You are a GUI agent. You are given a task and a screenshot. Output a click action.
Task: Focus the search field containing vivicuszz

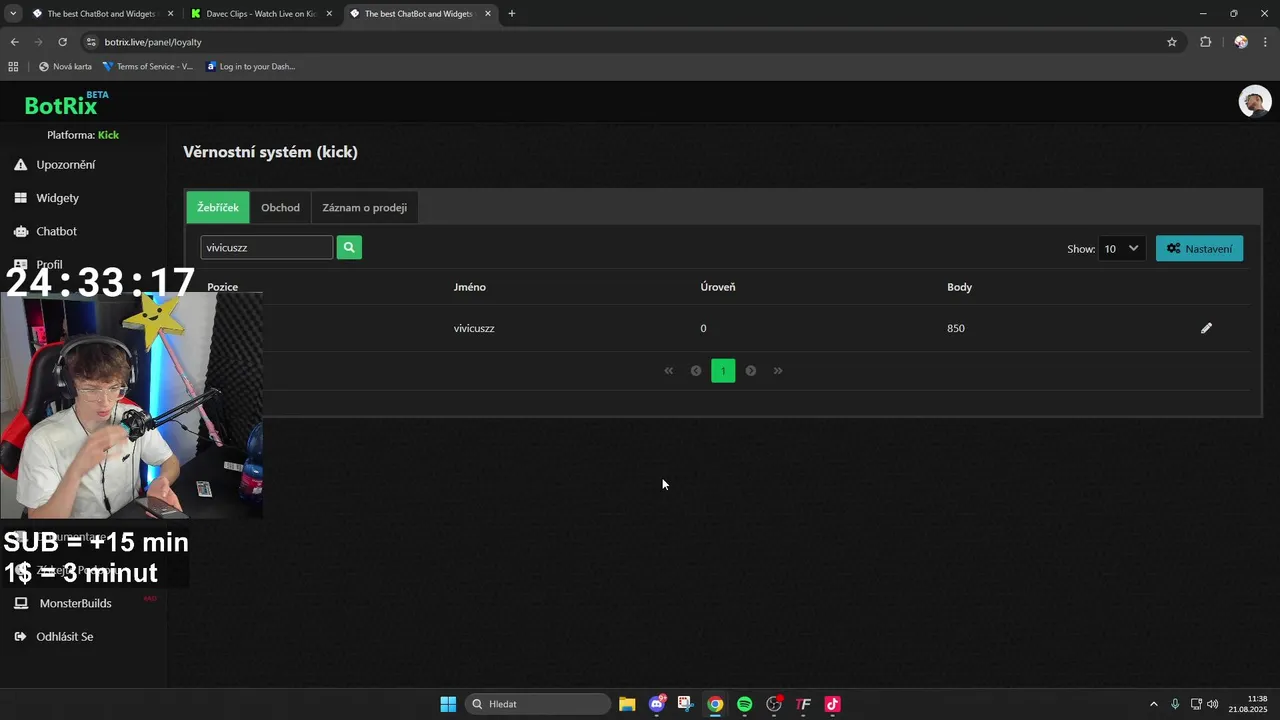[266, 247]
